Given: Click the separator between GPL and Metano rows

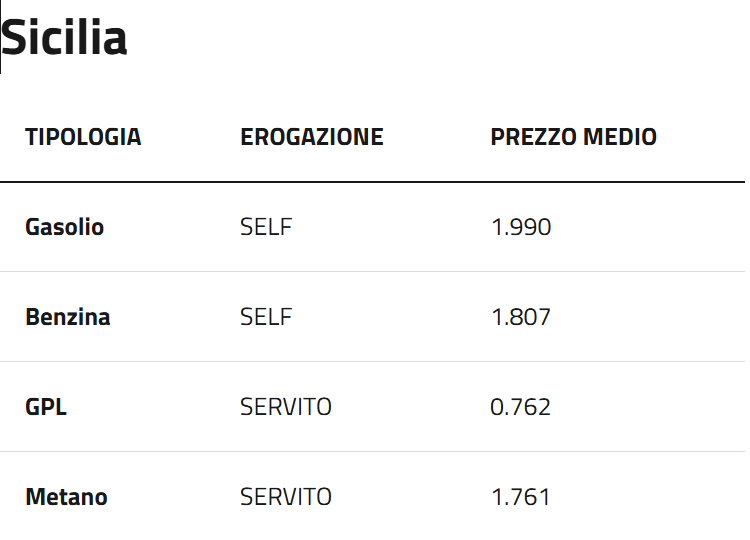Looking at the screenshot, I should [x=372, y=451].
